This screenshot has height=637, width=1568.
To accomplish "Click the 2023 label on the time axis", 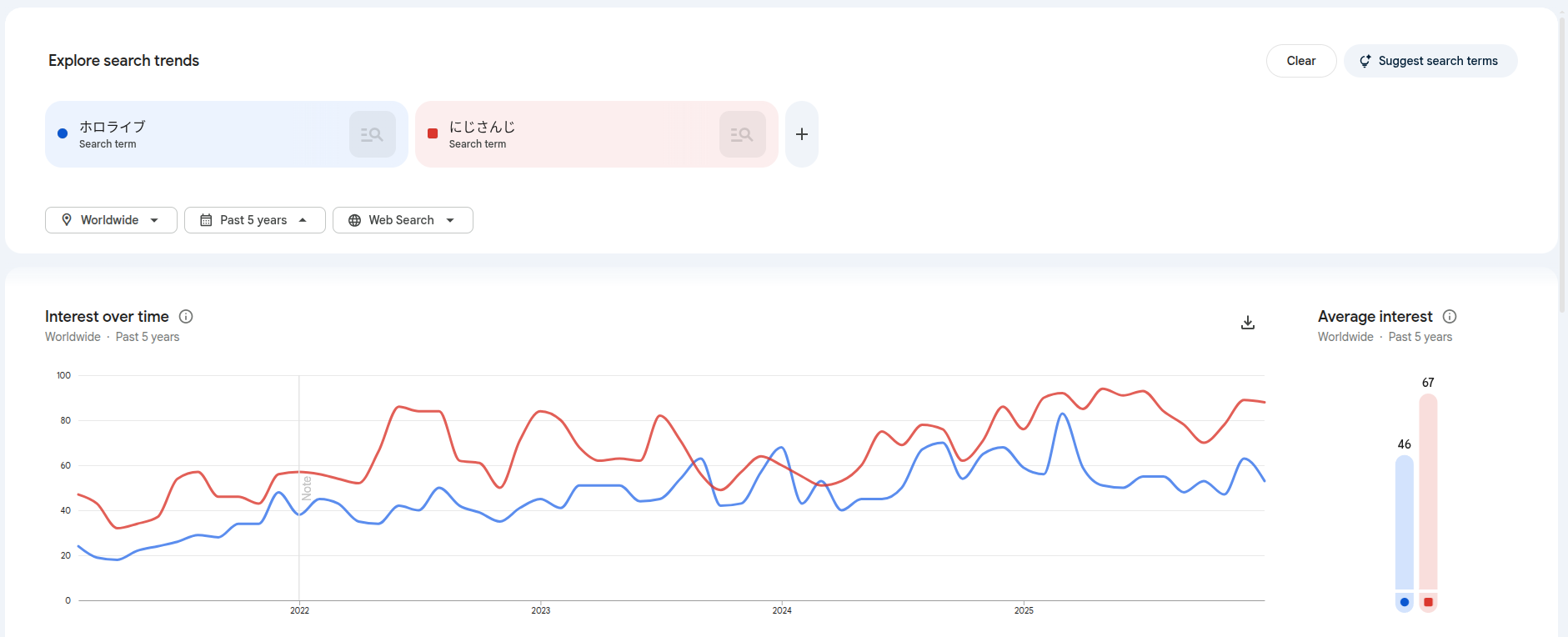I will (541, 610).
